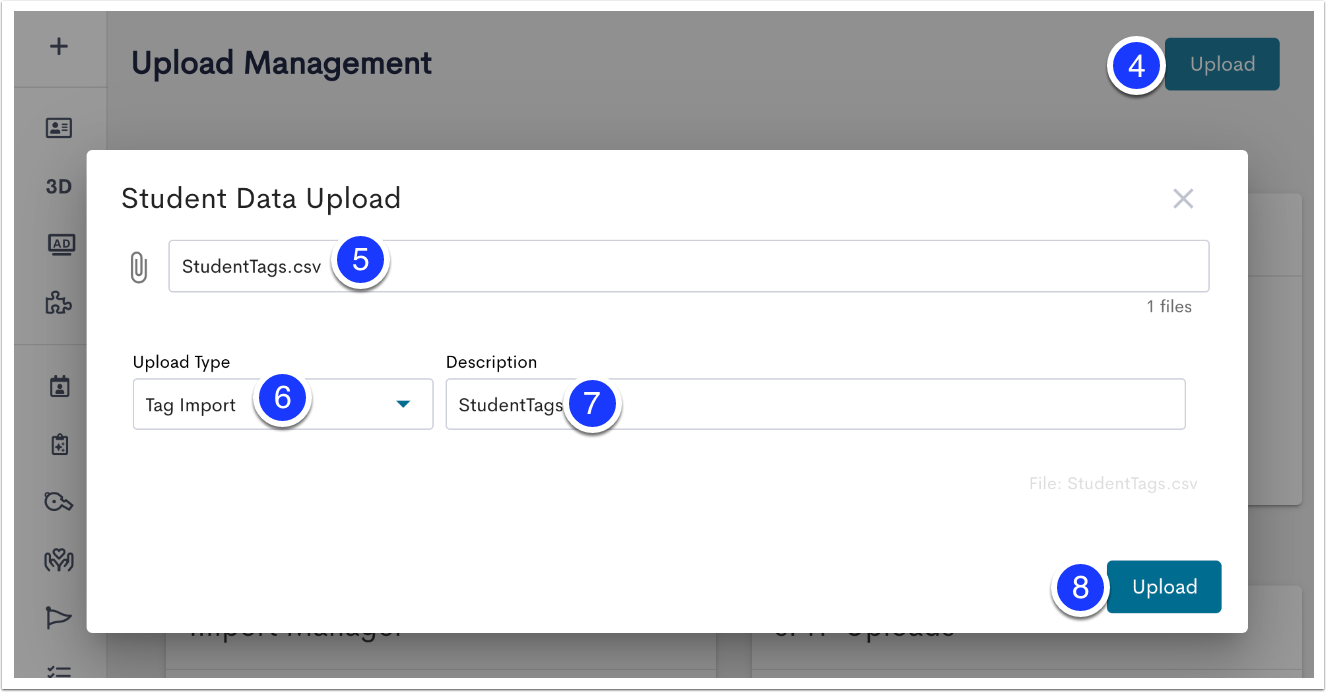Click the StudentTags.csv file input field
The height and width of the screenshot is (692, 1326).
[689, 266]
